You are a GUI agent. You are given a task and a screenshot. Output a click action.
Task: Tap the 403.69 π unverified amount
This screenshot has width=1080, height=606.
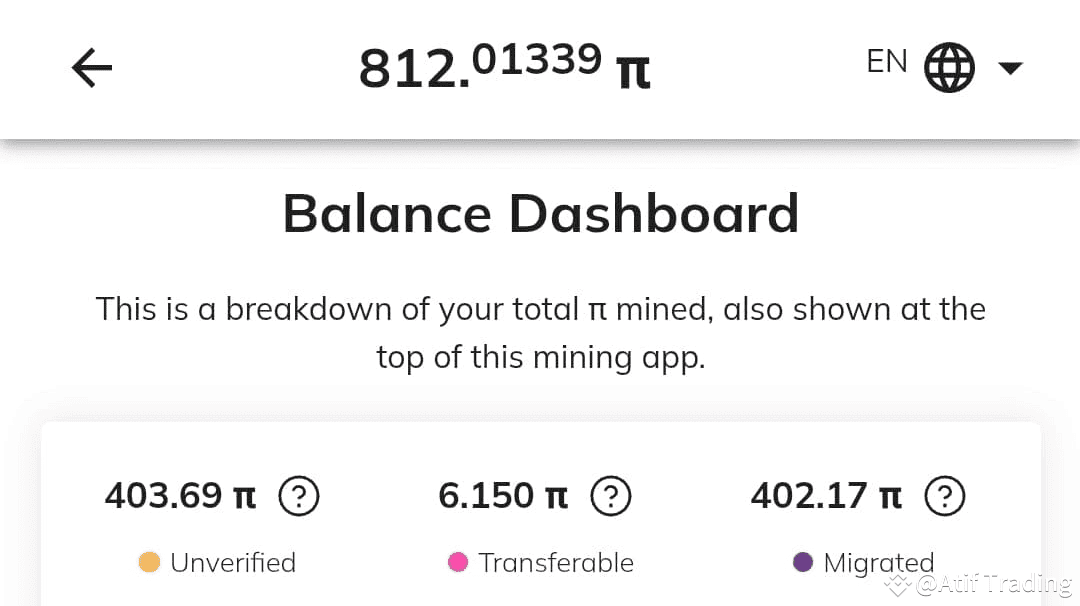tap(180, 496)
